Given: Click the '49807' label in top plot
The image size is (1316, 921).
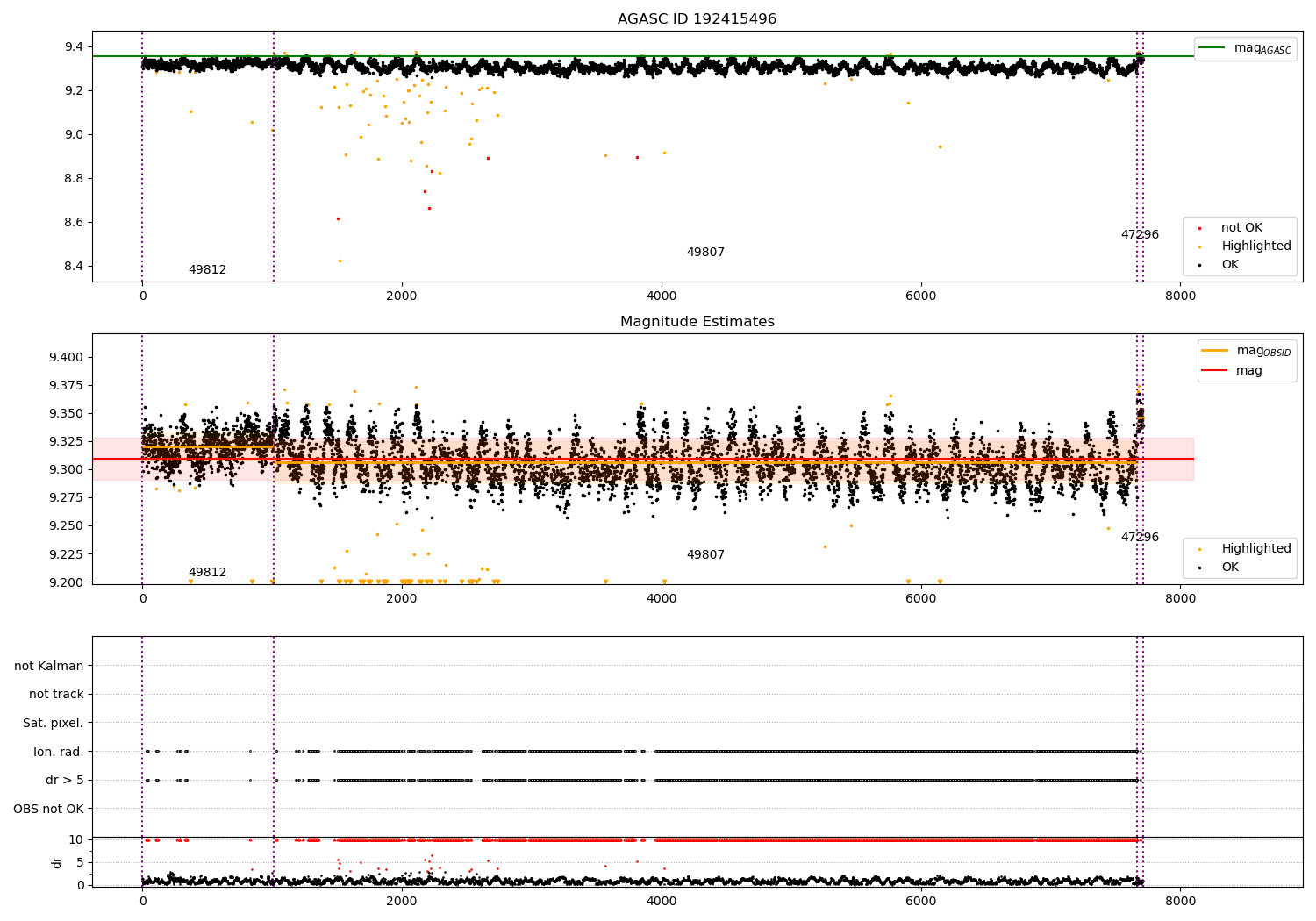Looking at the screenshot, I should 705,253.
